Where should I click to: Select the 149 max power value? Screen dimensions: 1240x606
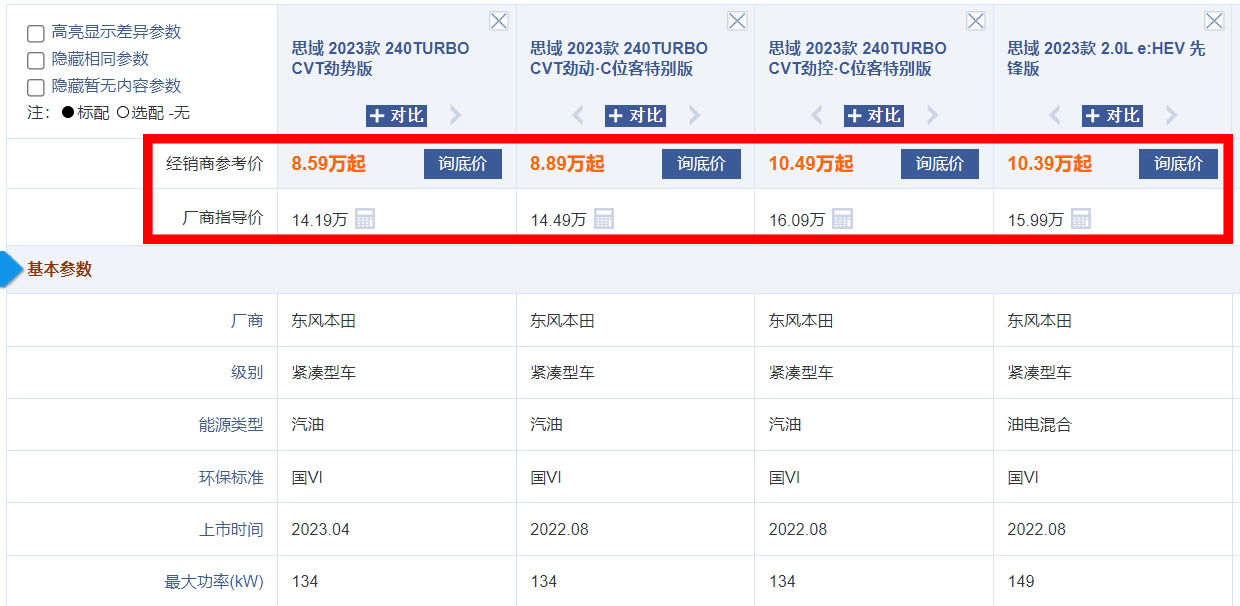point(1021,582)
